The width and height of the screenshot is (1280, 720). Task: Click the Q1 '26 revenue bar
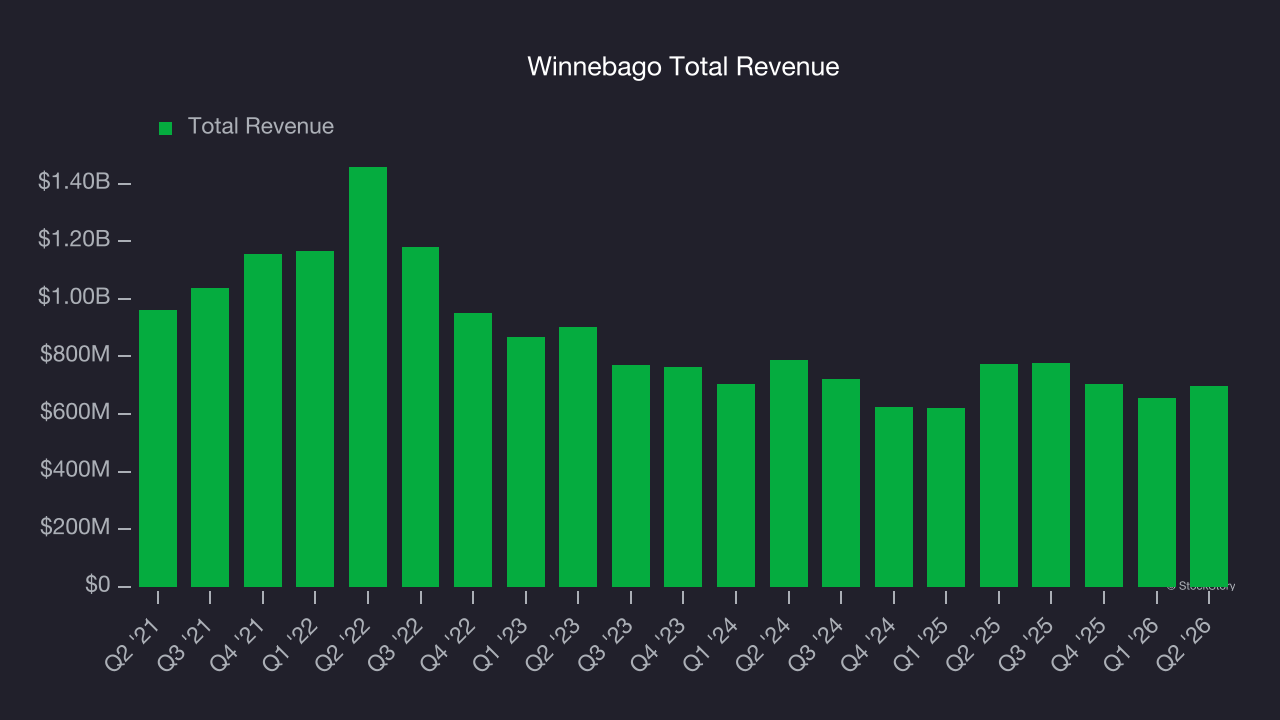(x=1157, y=492)
